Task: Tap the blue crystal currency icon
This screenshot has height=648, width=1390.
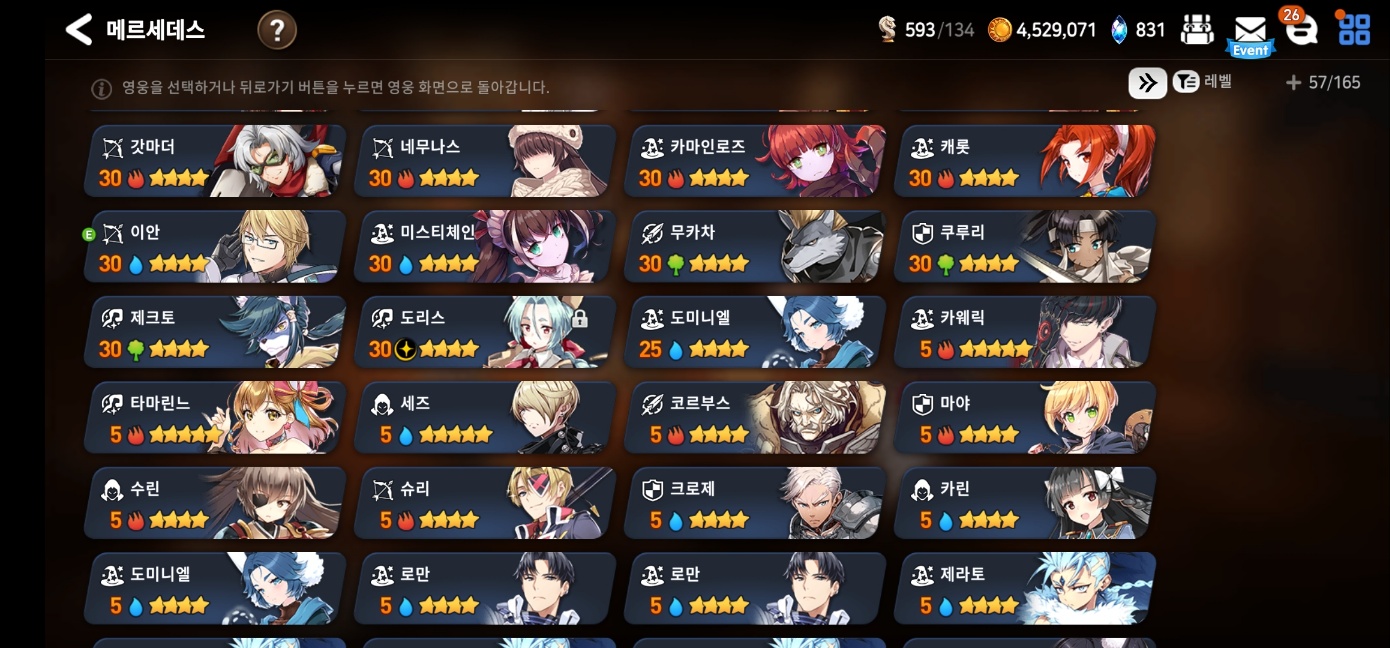Action: pos(1119,30)
